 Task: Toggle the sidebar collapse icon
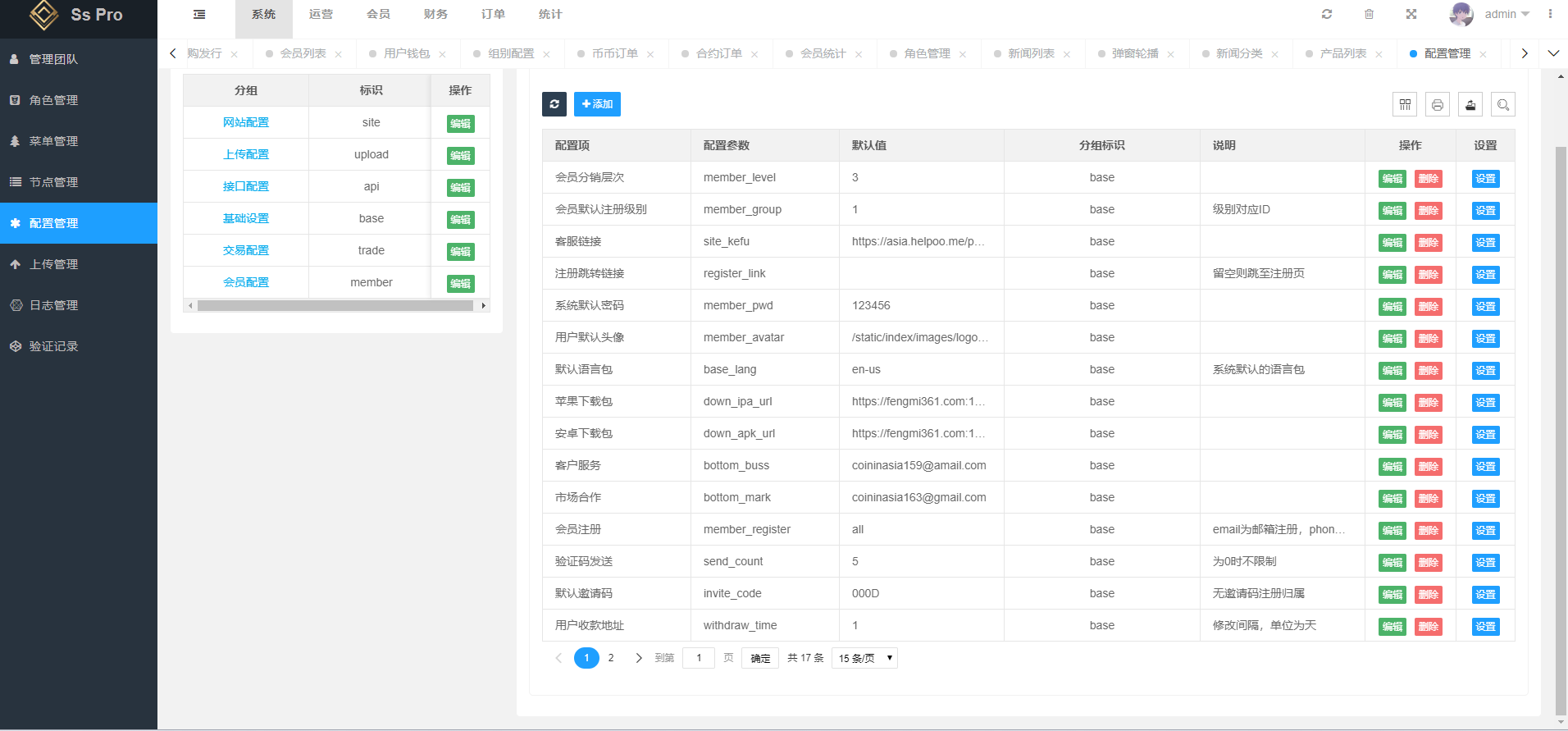(199, 14)
